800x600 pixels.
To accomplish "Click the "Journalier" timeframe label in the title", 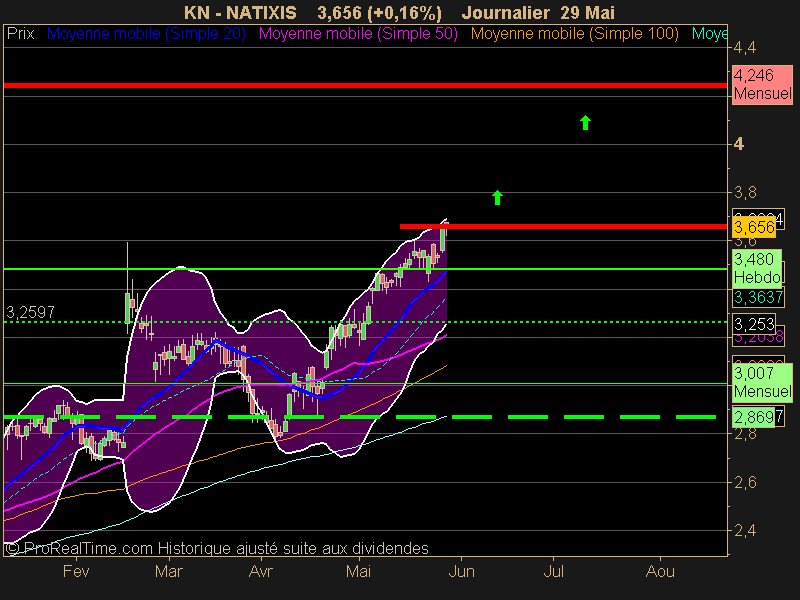I will click(506, 12).
